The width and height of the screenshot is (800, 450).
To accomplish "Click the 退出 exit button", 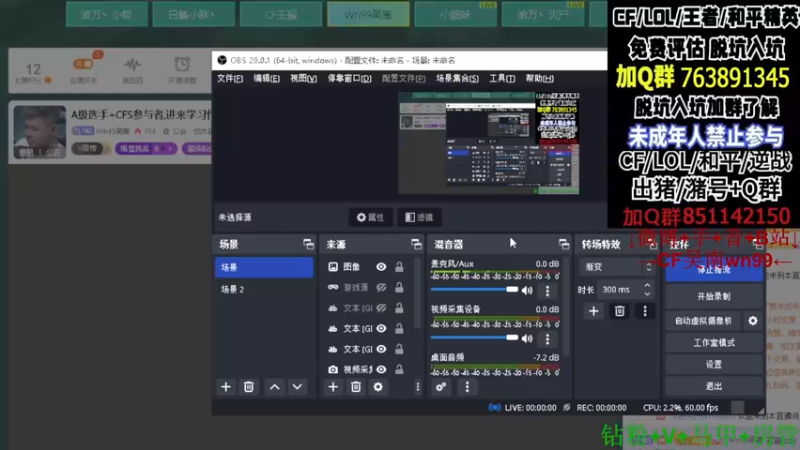I will [714, 386].
